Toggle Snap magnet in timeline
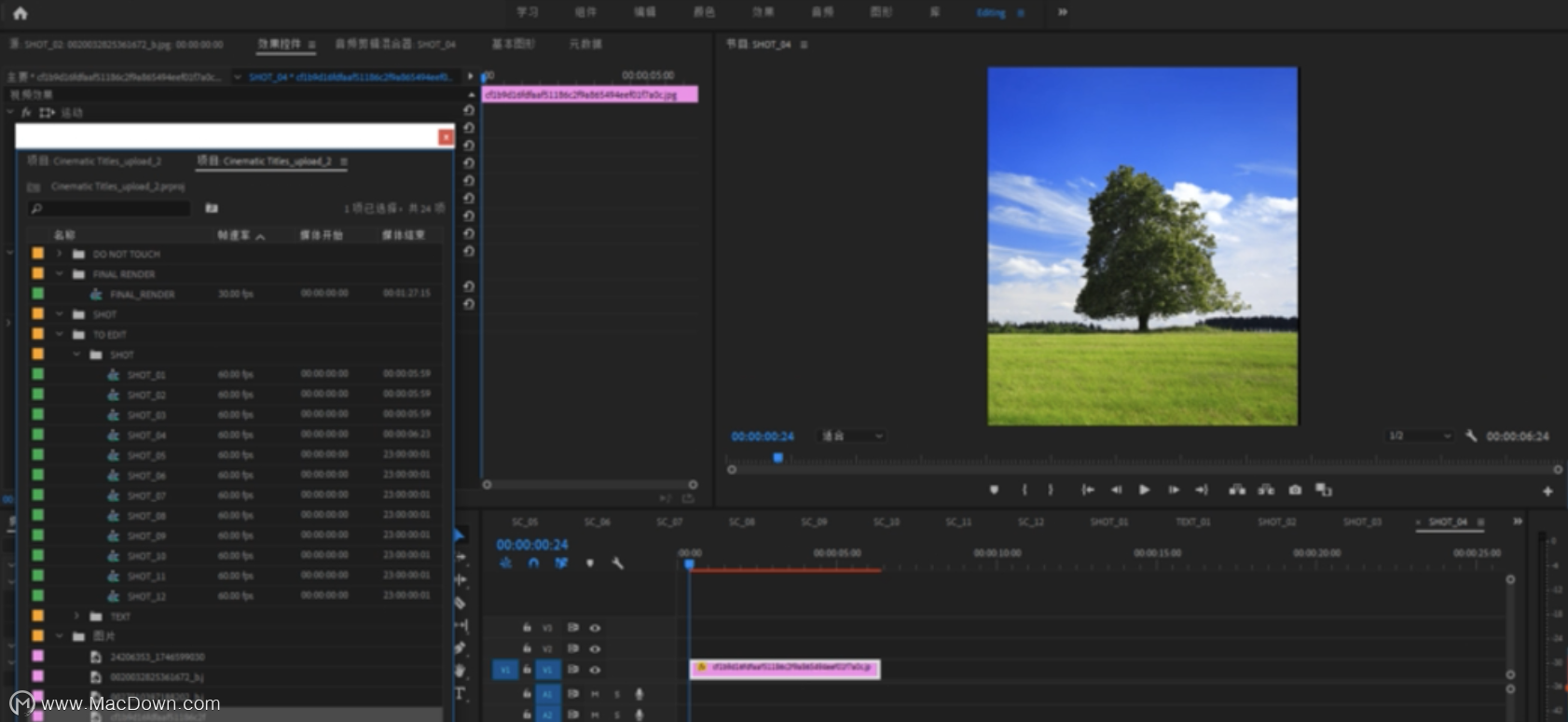Image resolution: width=1568 pixels, height=722 pixels. [533, 563]
